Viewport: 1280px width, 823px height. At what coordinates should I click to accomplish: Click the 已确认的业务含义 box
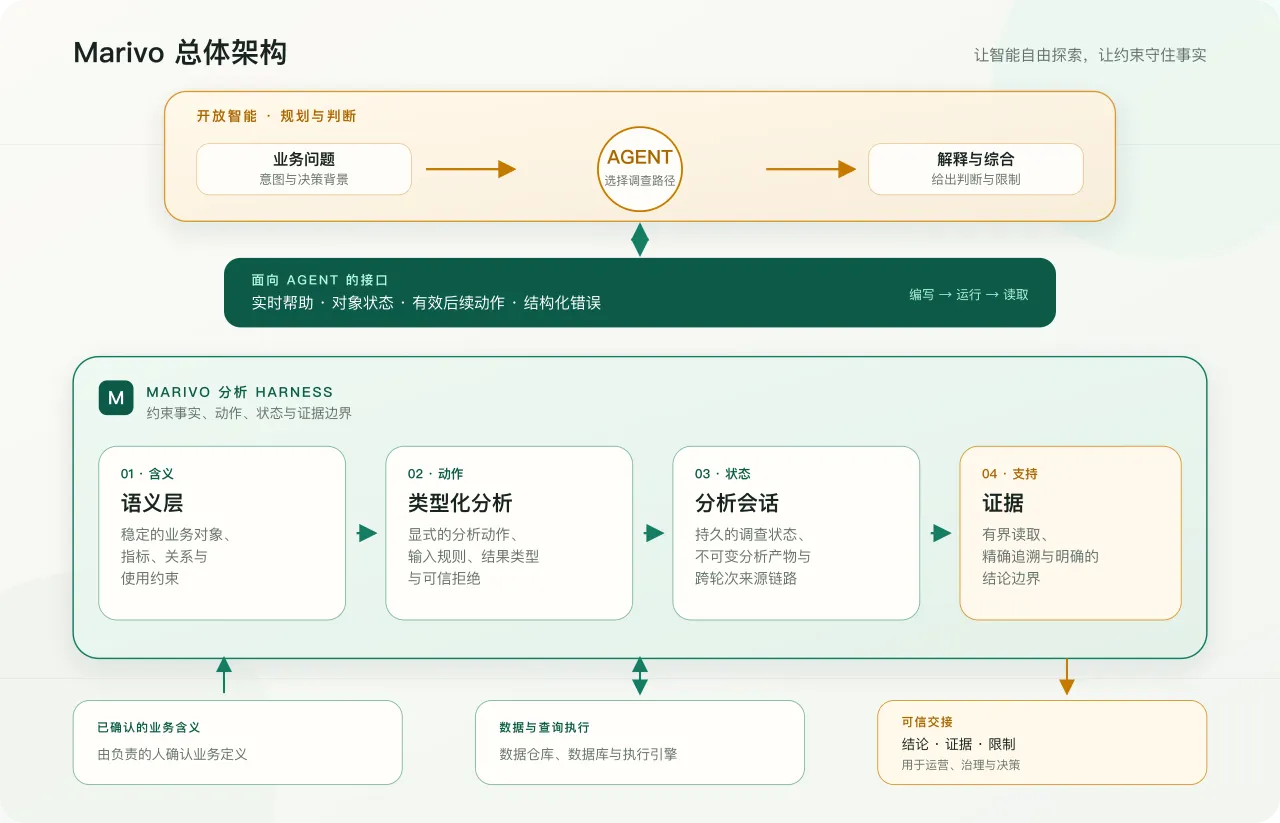[x=238, y=742]
